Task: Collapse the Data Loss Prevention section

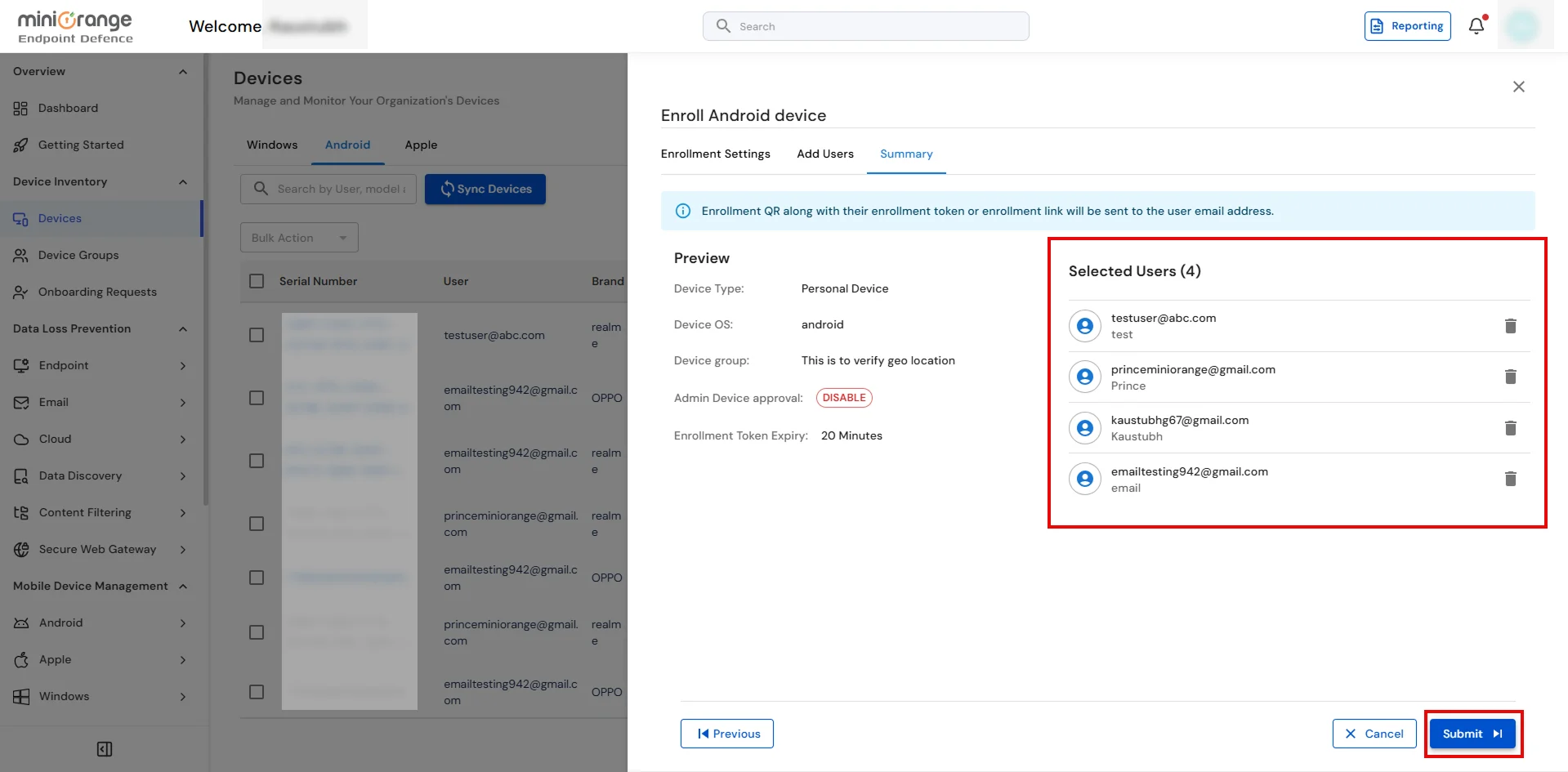Action: (183, 329)
